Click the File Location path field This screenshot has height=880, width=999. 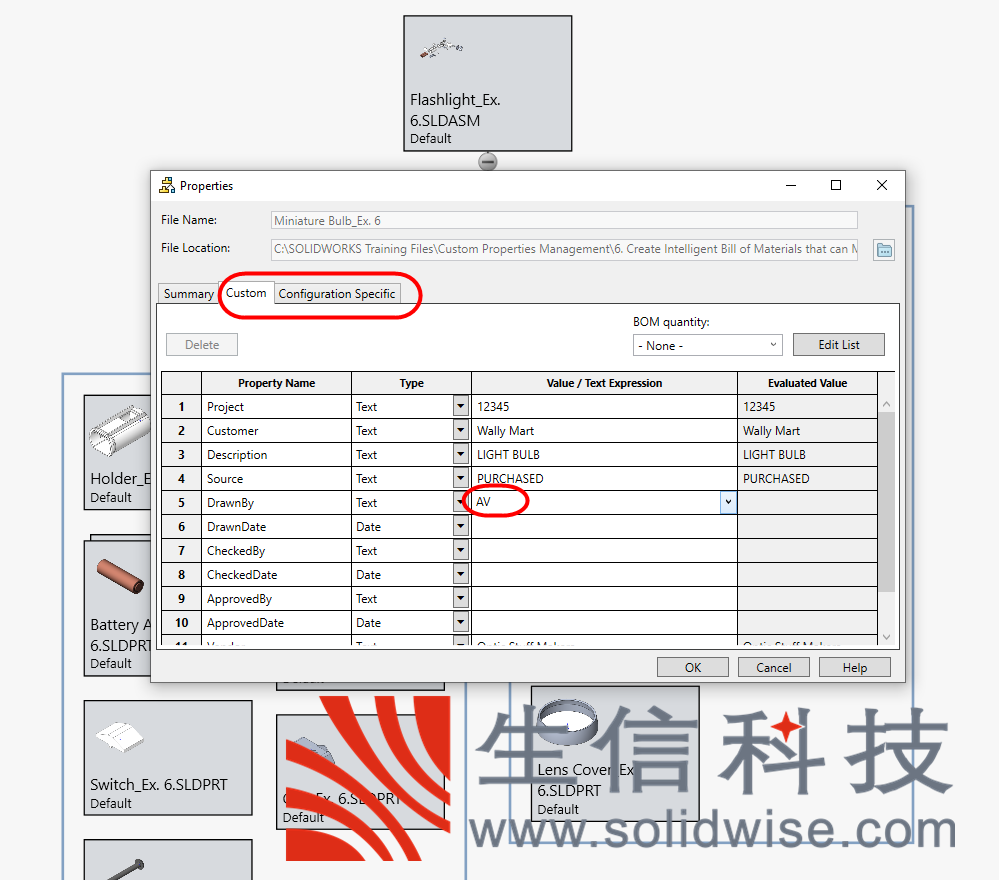564,249
